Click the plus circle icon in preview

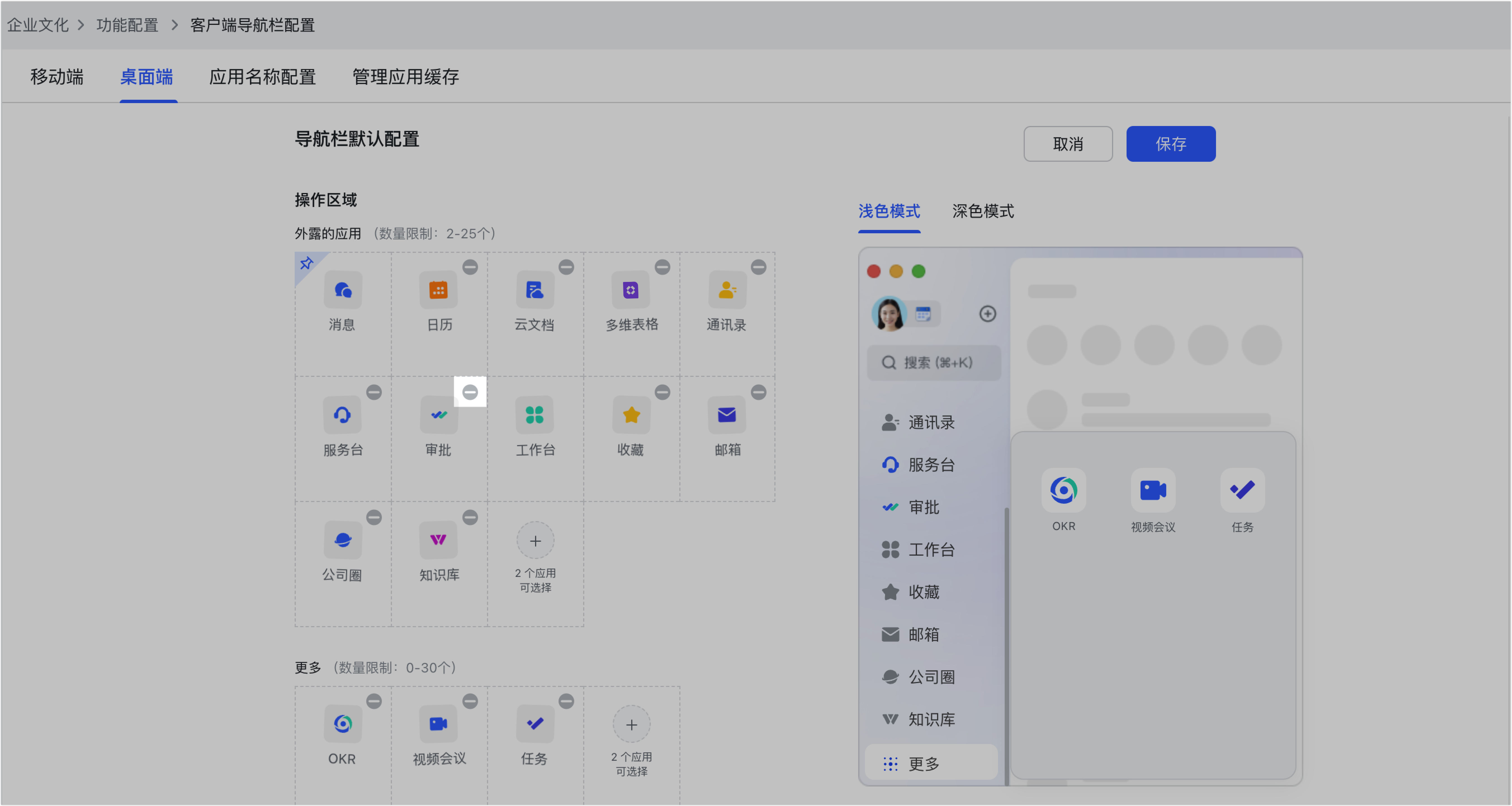[x=988, y=314]
